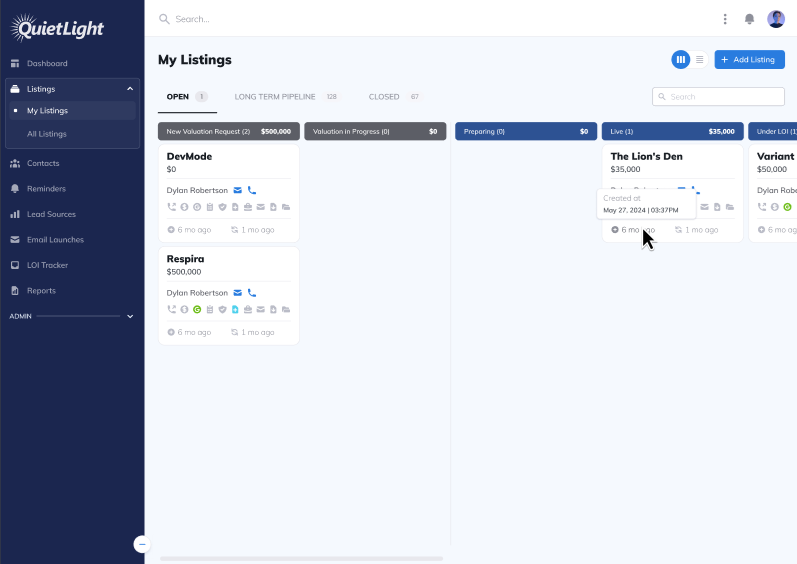This screenshot has height=564, width=797.
Task: Click the DevMode card phone icon
Action: 252,190
